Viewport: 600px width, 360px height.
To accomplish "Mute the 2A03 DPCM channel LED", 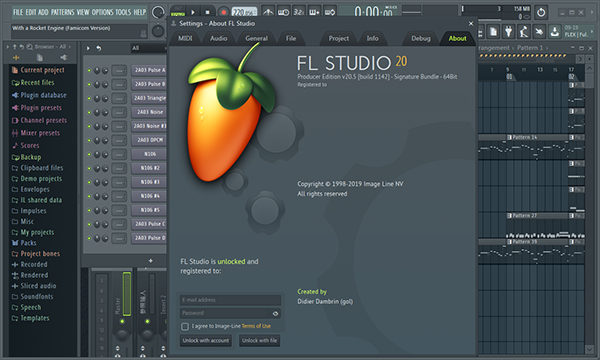I will click(89, 140).
